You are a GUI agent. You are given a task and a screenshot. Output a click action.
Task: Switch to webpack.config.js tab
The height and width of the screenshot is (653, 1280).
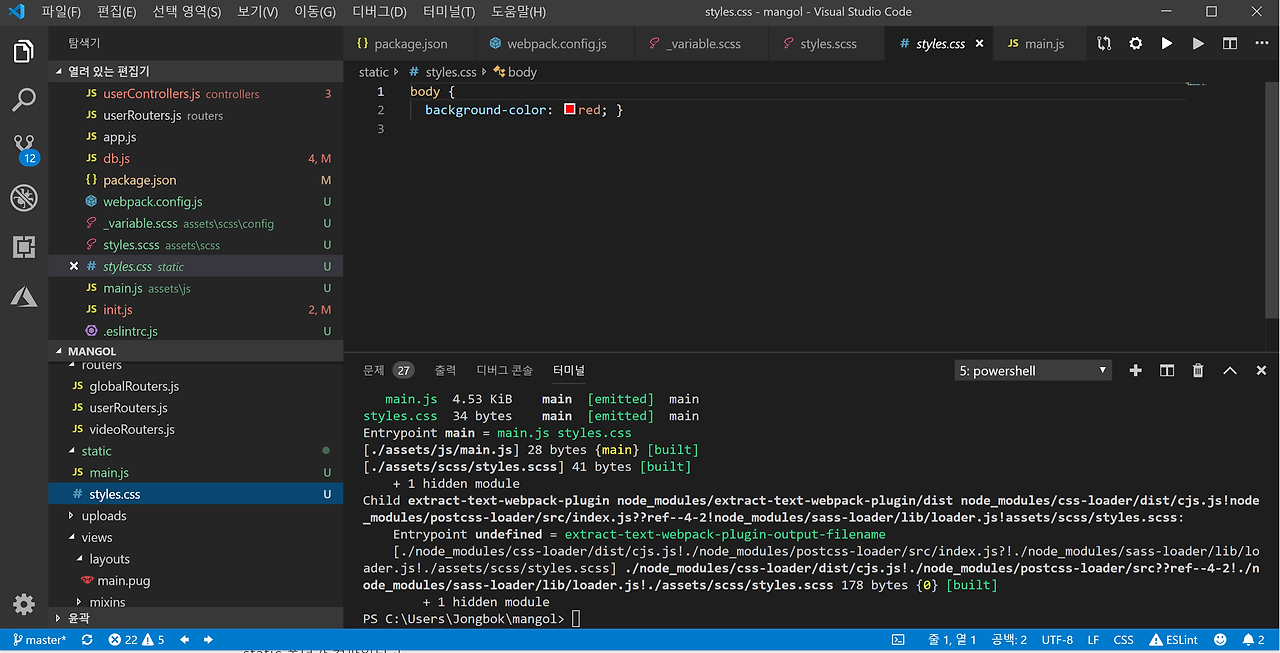(x=556, y=44)
